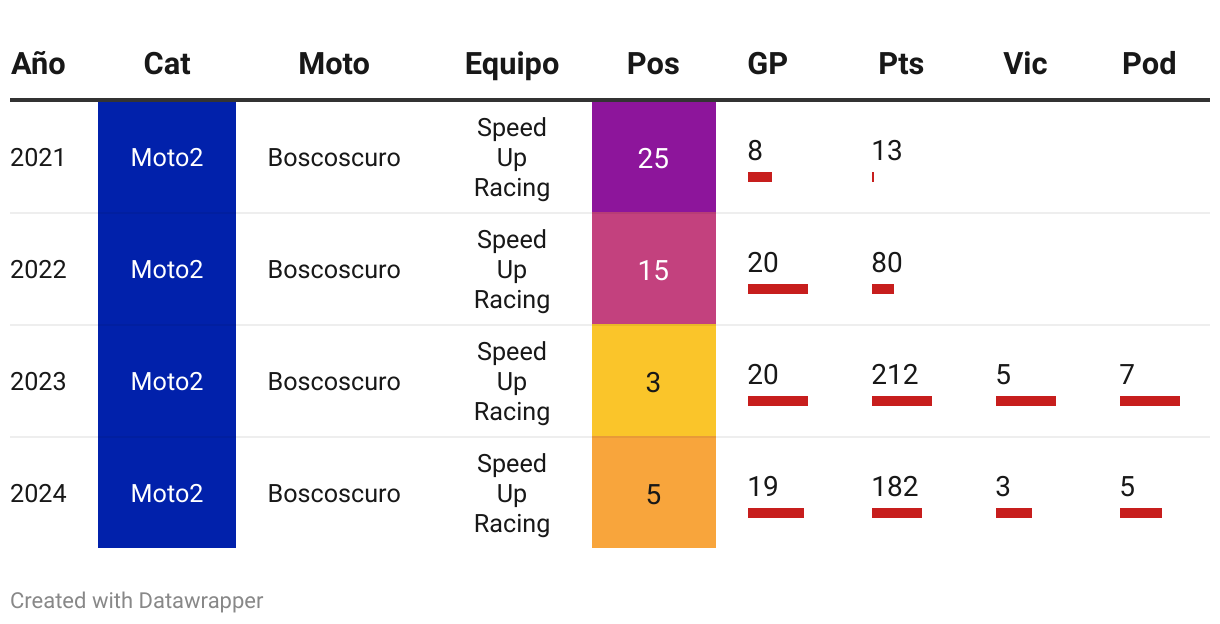This screenshot has height=624, width=1220.
Task: Select the Pod column header
Action: point(1149,64)
